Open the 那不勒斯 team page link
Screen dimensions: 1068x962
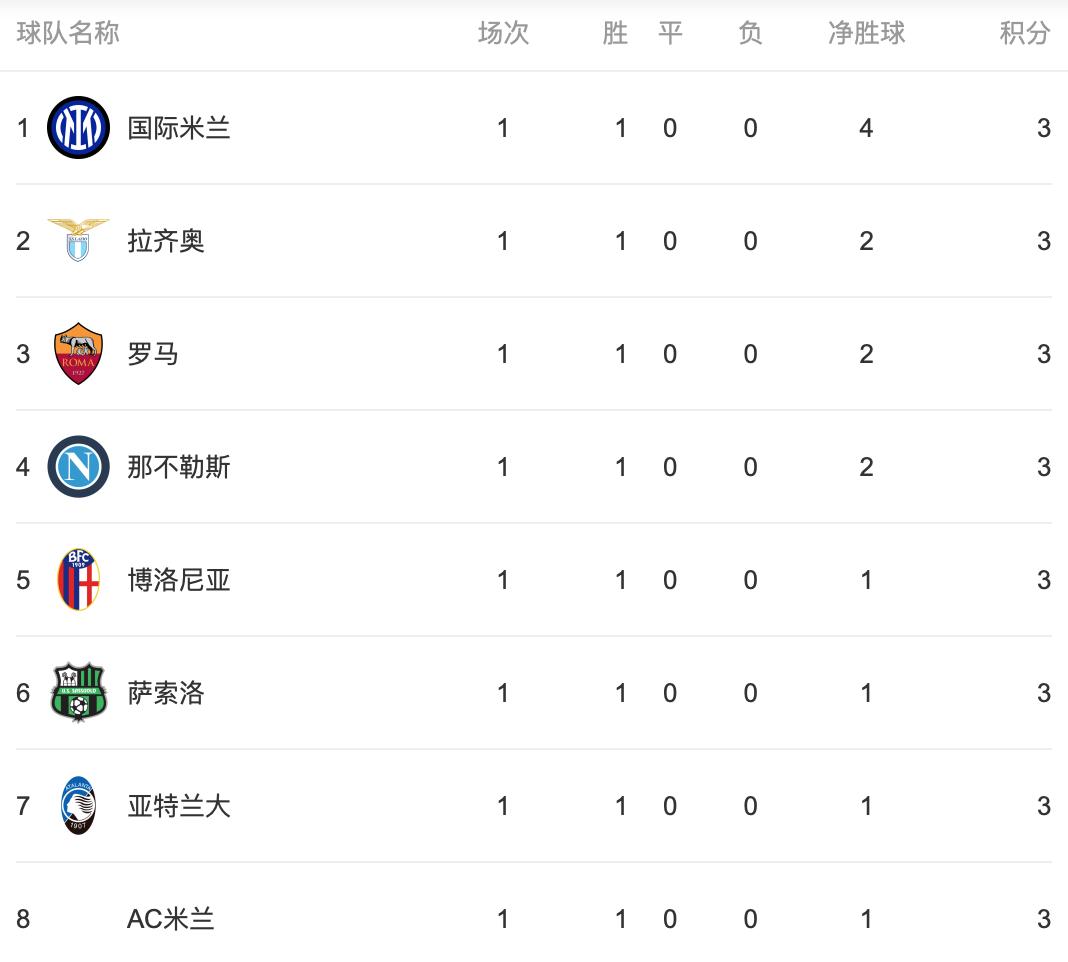(179, 467)
